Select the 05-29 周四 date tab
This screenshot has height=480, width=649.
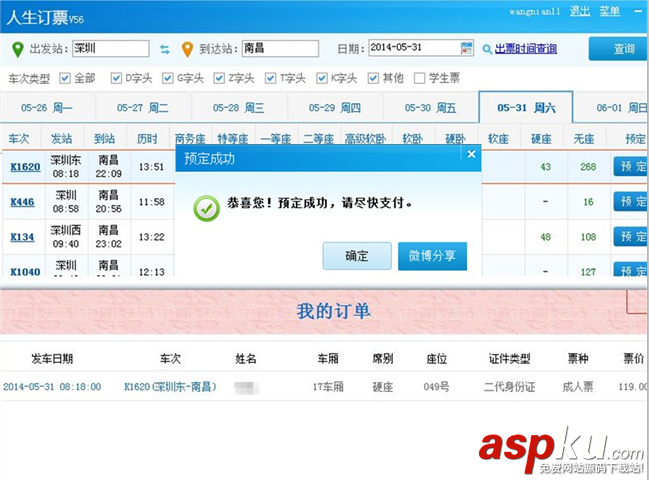(335, 108)
